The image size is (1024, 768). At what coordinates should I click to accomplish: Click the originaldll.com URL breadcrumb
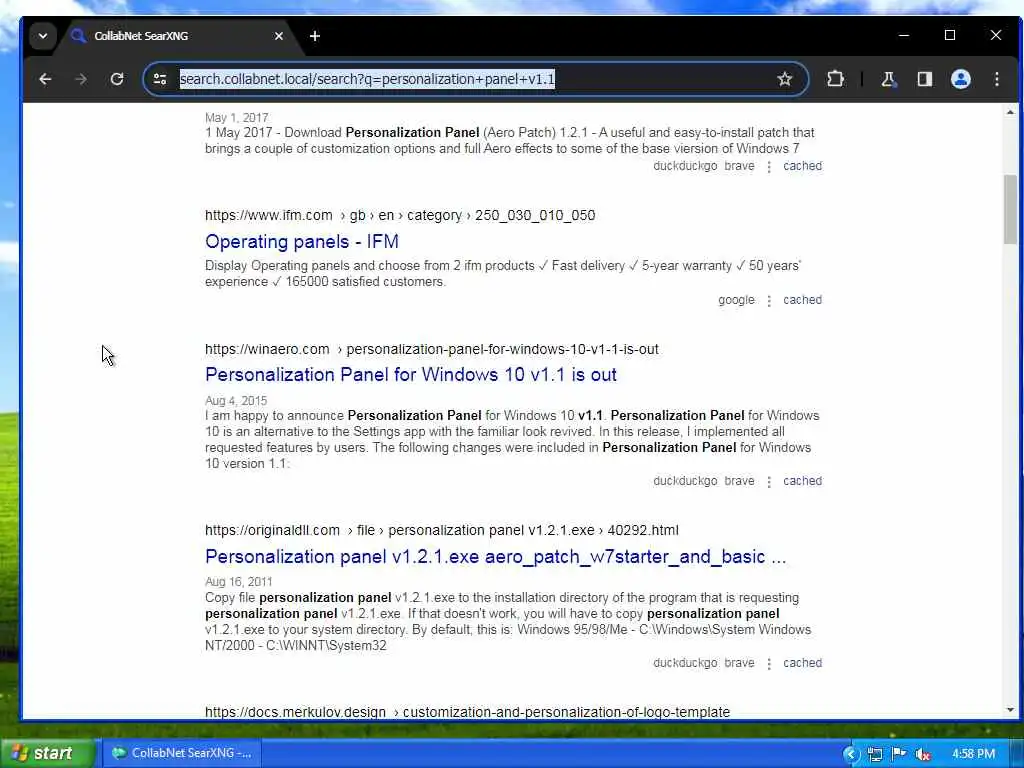(x=441, y=530)
